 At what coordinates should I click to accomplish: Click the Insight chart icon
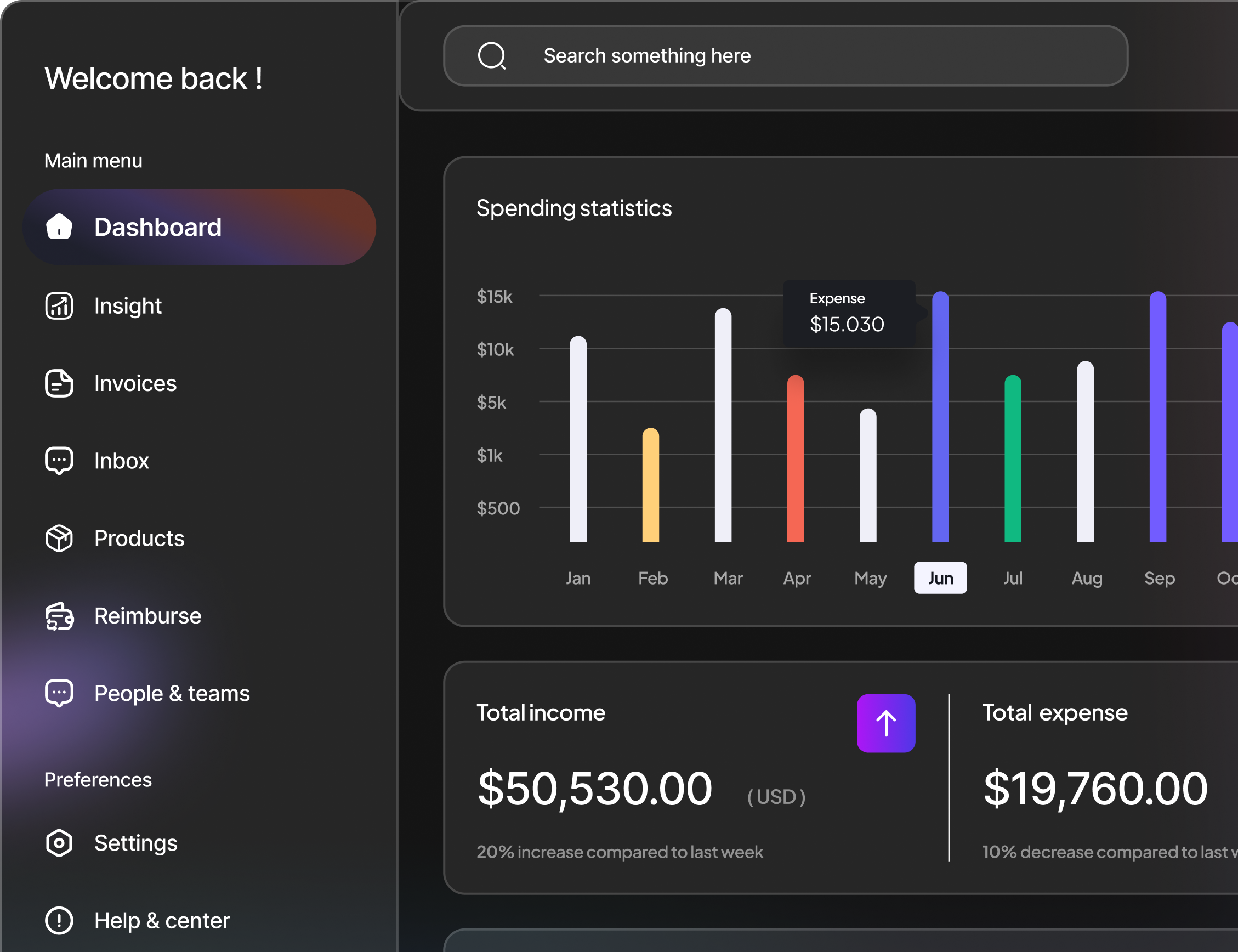[58, 305]
